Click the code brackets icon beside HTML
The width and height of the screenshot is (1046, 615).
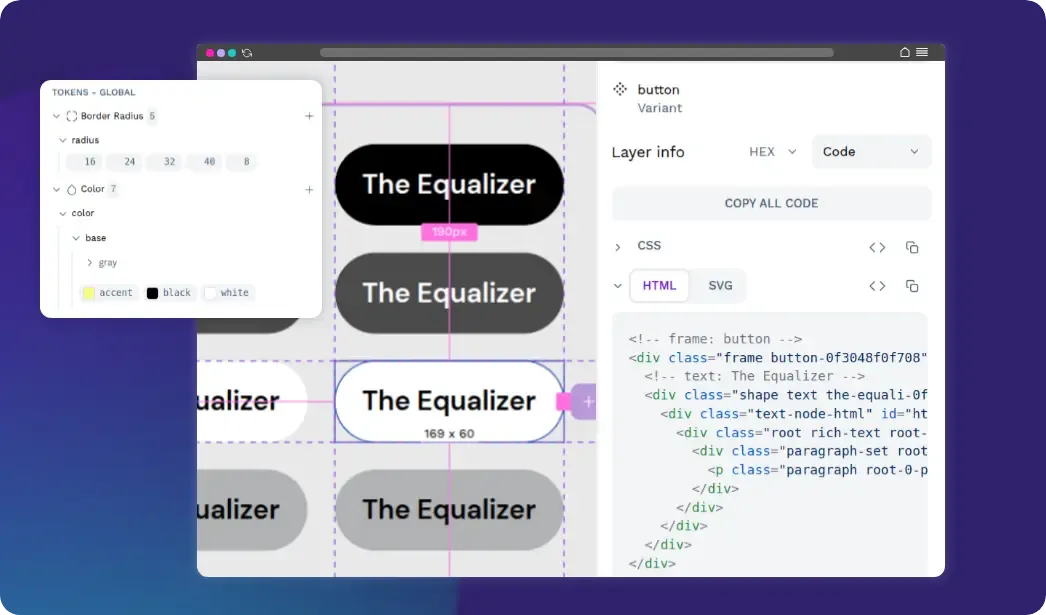877,285
